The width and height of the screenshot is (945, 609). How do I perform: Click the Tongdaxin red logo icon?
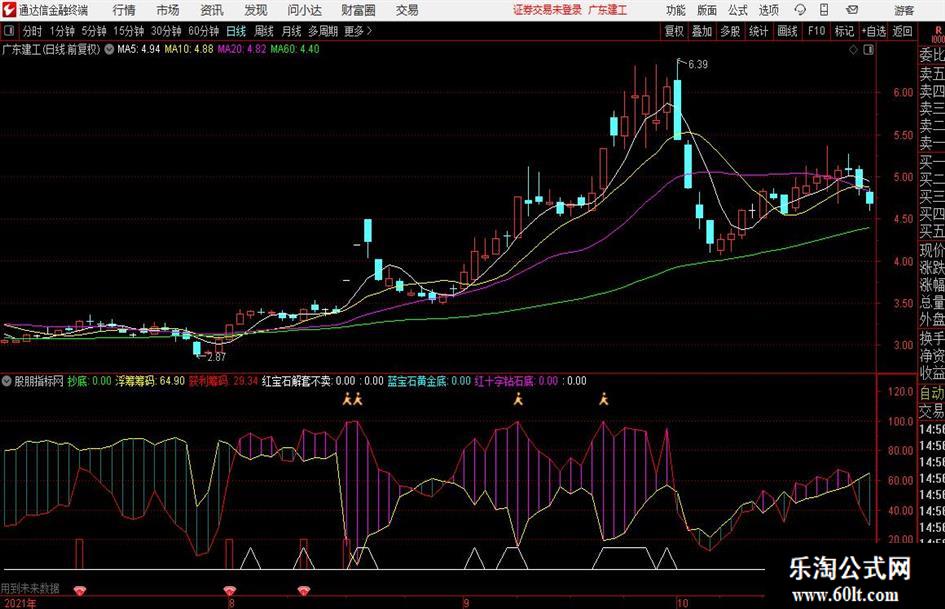point(9,10)
